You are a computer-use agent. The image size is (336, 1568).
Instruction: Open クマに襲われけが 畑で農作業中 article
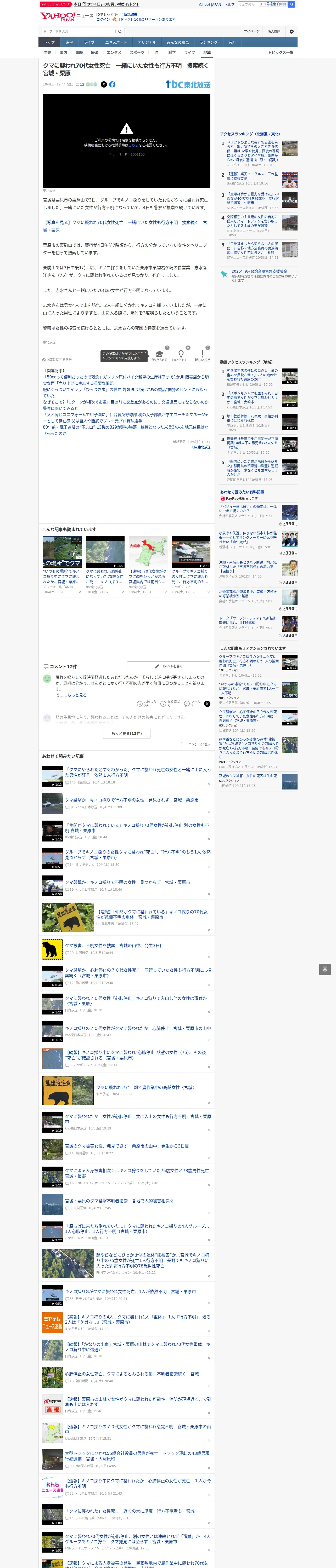pyautogui.click(x=145, y=1087)
